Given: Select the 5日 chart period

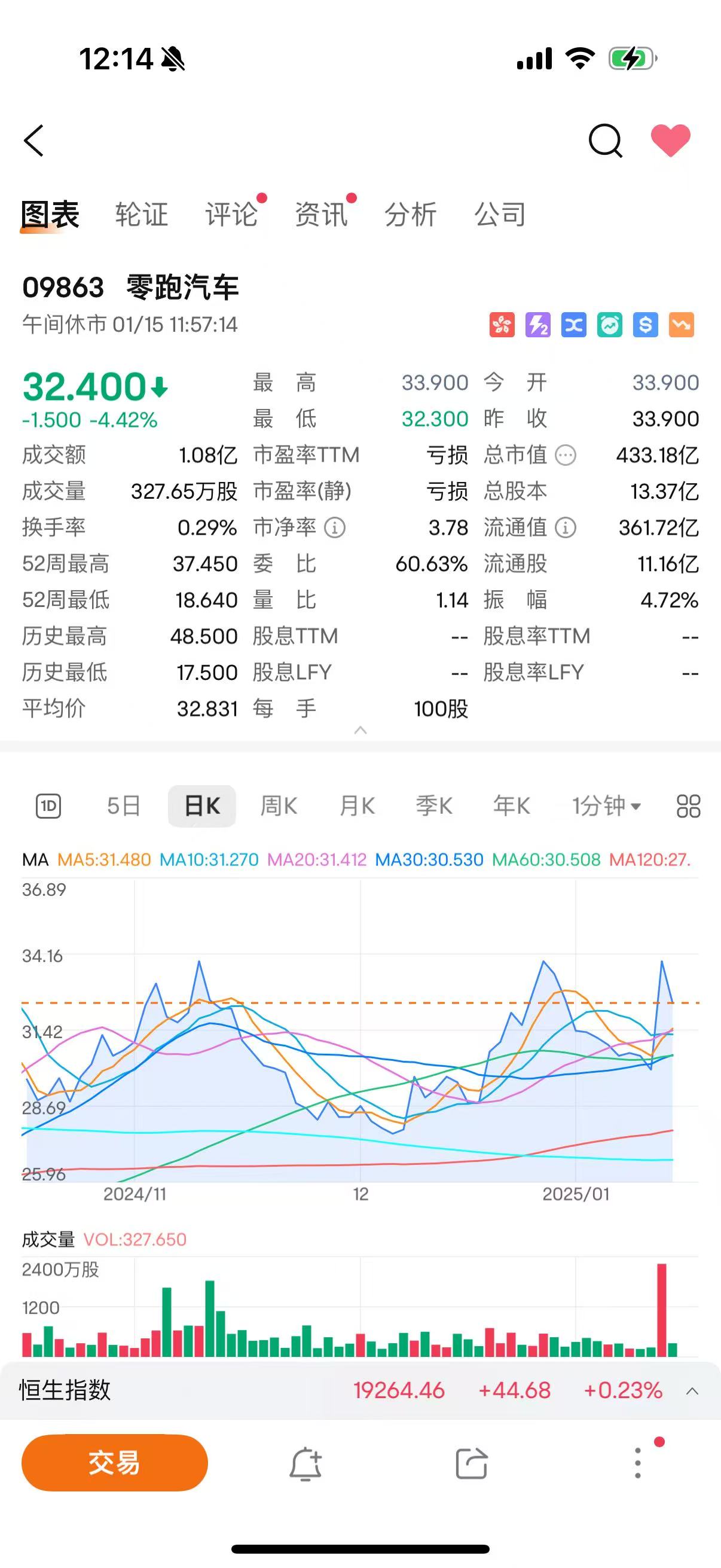Looking at the screenshot, I should 124,807.
